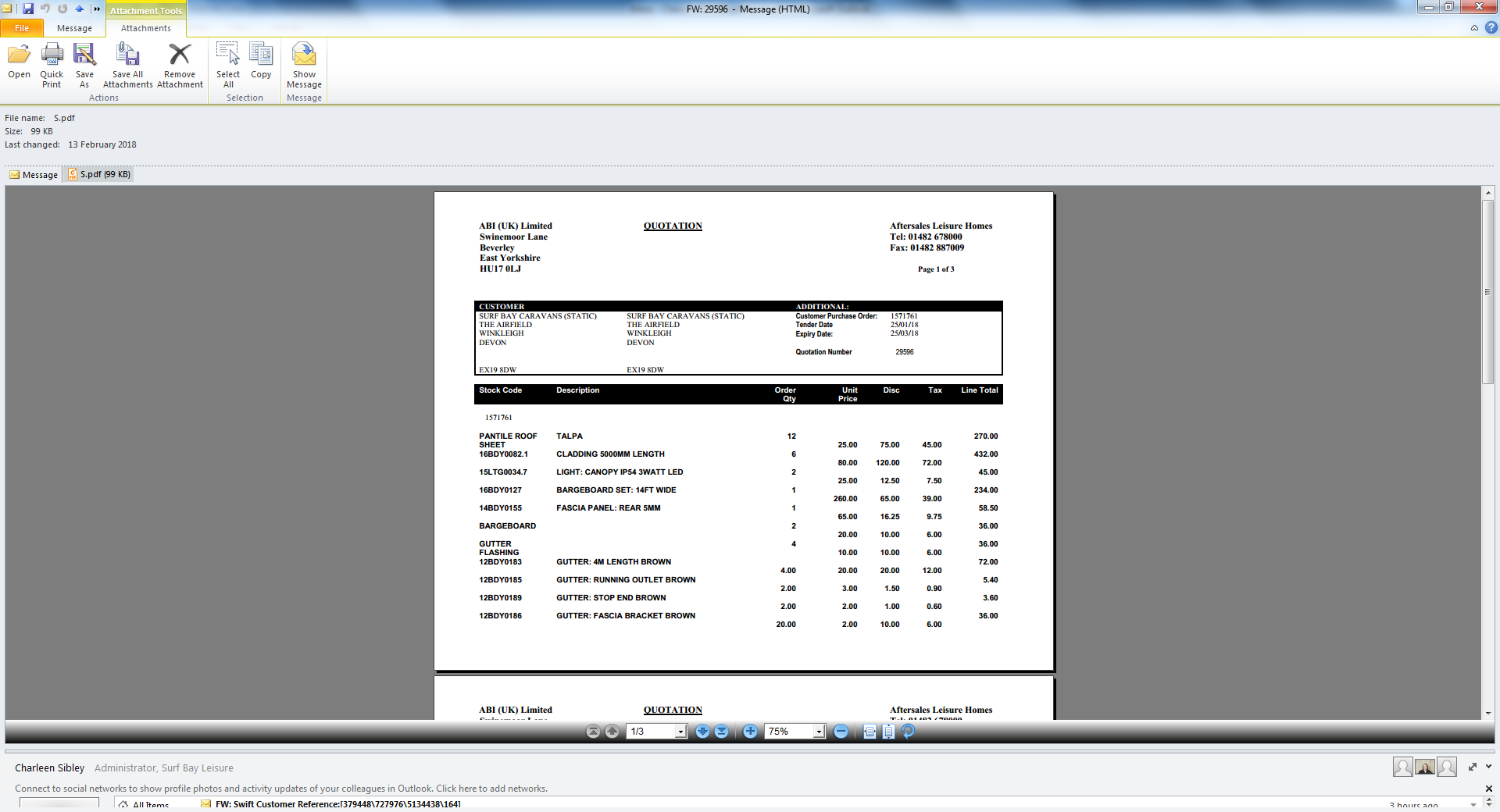The image size is (1500, 812).
Task: Click 'GUTTER: STOP END BROWN' description
Action: point(611,598)
